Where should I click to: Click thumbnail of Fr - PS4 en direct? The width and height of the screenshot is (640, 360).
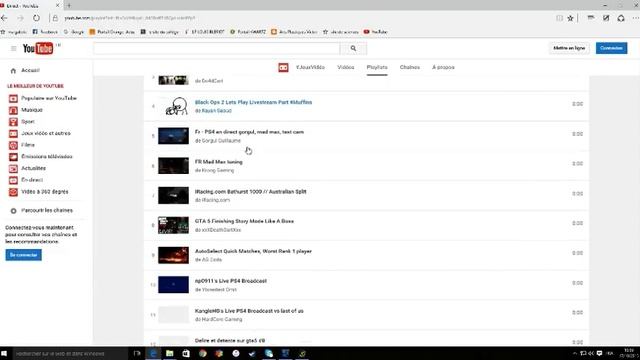coord(173,136)
